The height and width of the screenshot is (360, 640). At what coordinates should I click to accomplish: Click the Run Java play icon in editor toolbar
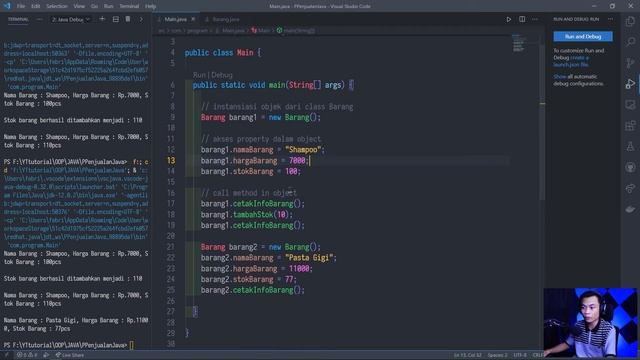tap(508, 19)
